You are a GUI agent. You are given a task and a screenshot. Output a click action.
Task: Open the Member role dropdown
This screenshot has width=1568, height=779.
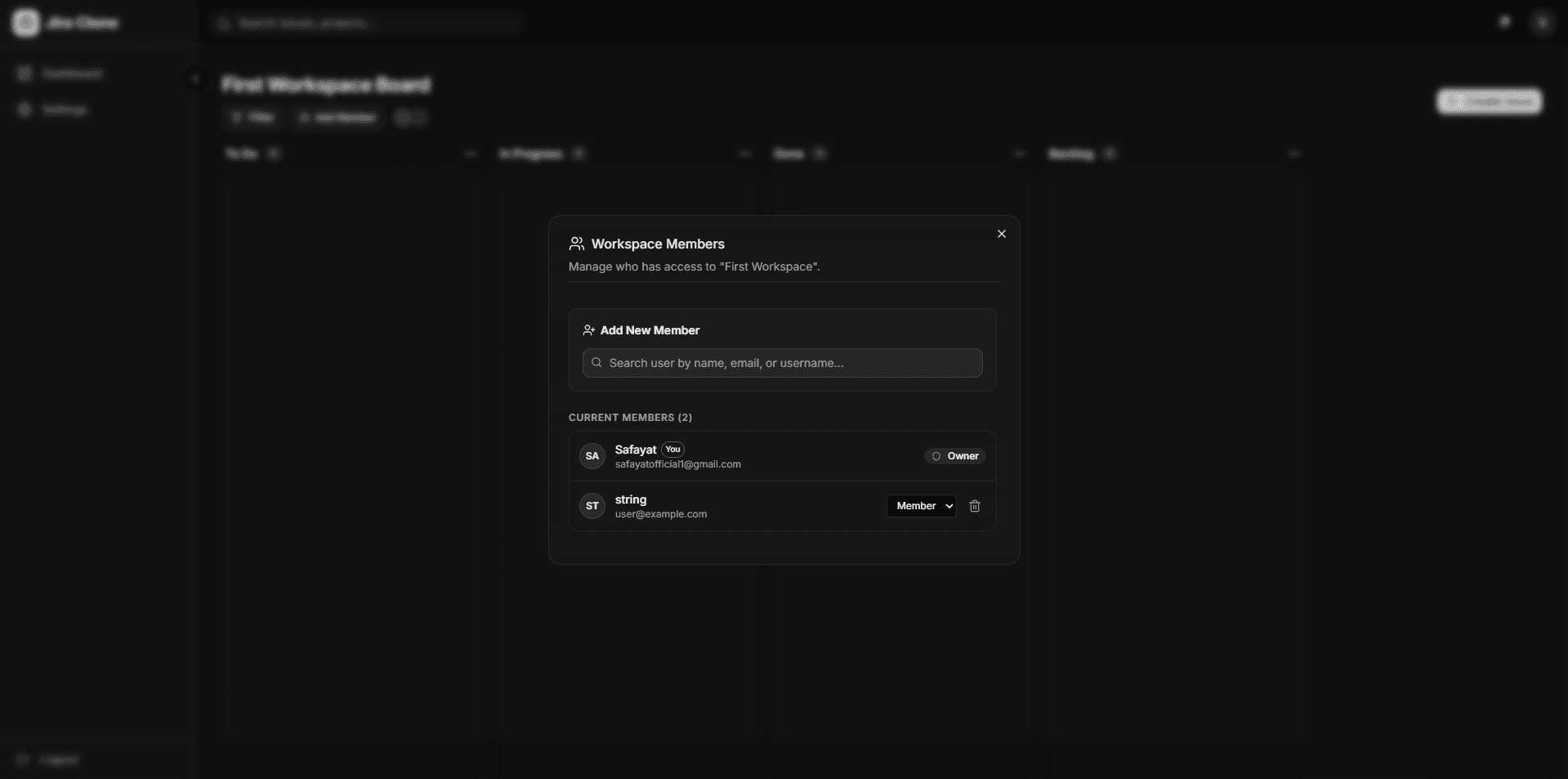922,506
